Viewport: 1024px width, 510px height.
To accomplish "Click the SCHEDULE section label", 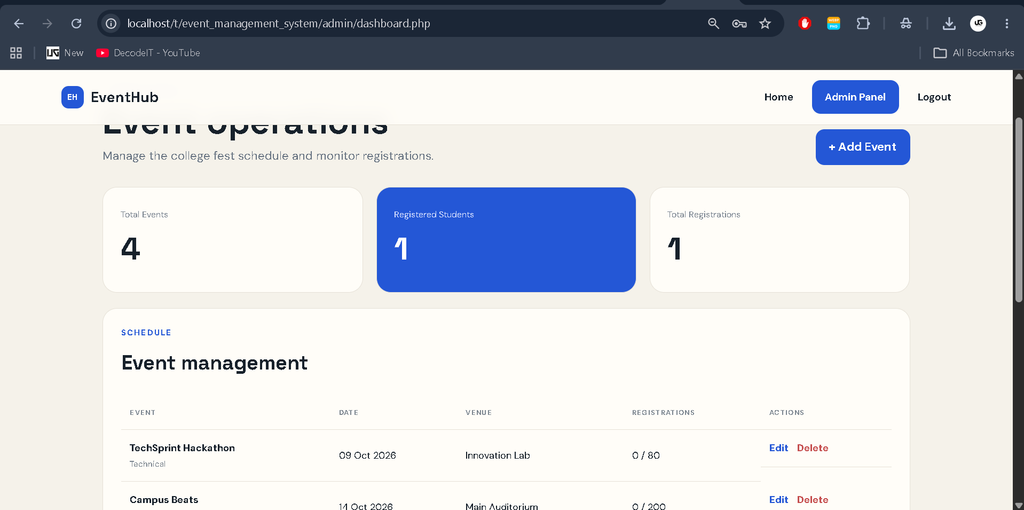I will (146, 333).
